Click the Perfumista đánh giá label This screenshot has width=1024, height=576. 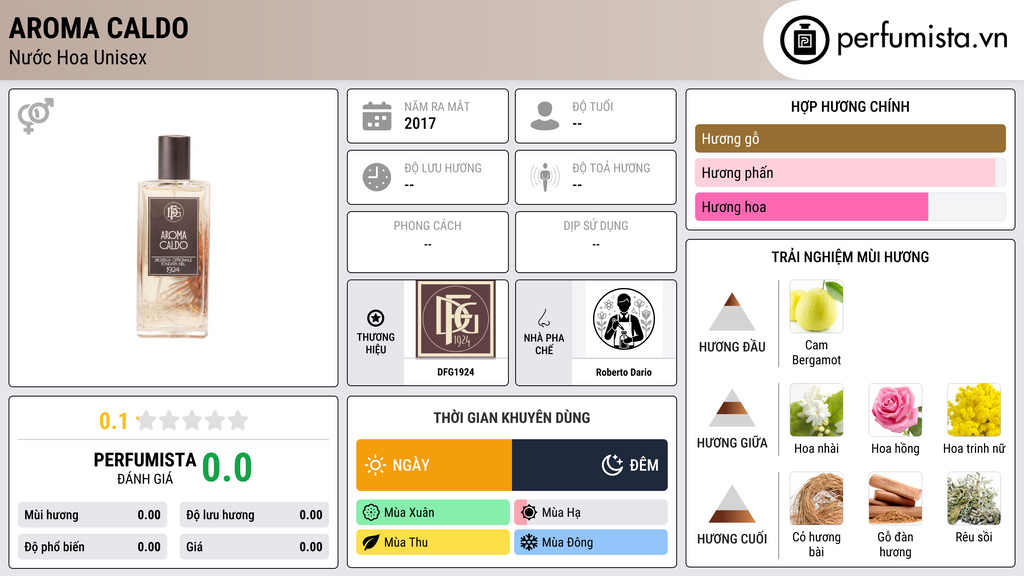click(x=145, y=468)
